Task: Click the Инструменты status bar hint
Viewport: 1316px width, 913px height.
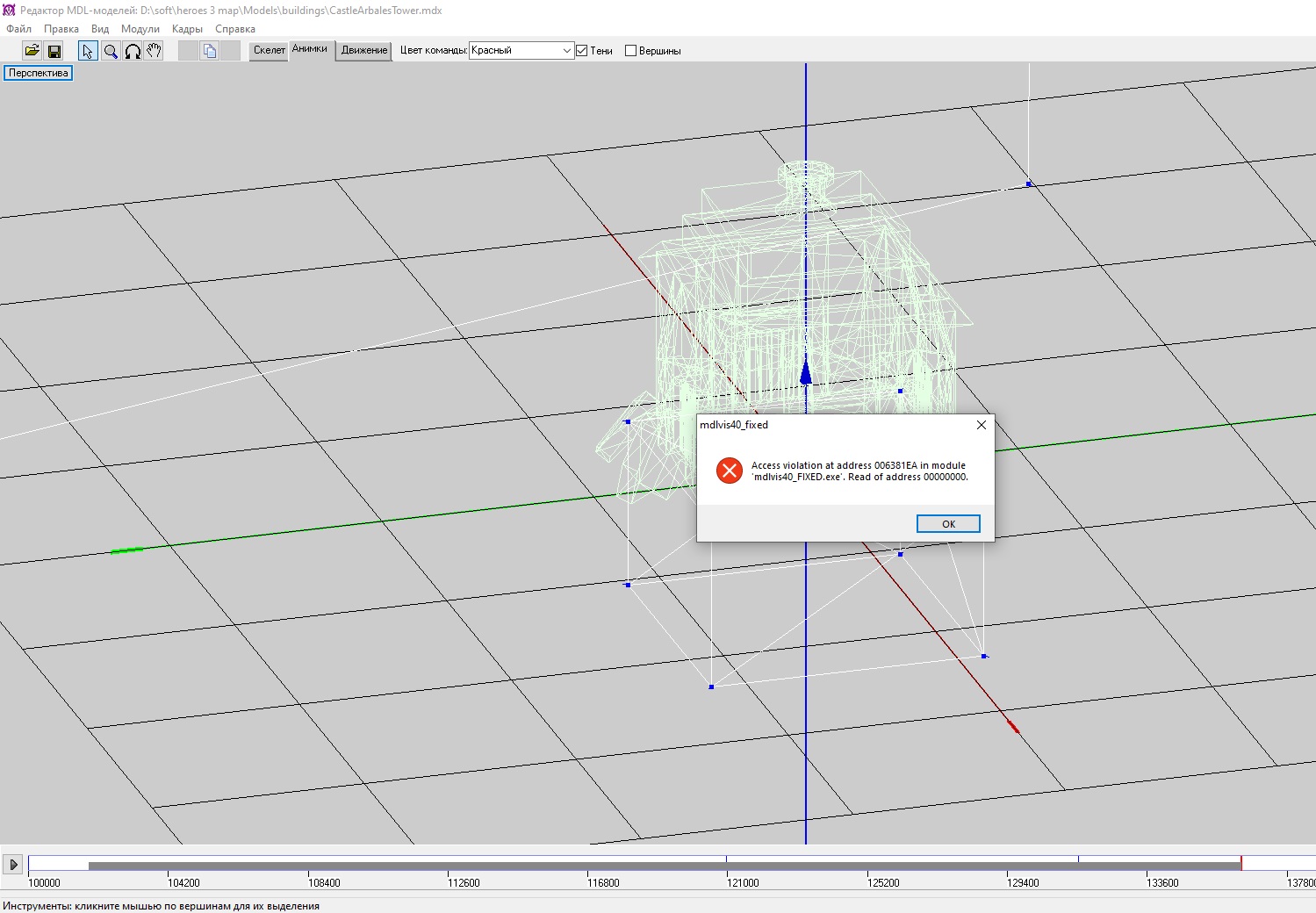Action: coord(161,906)
